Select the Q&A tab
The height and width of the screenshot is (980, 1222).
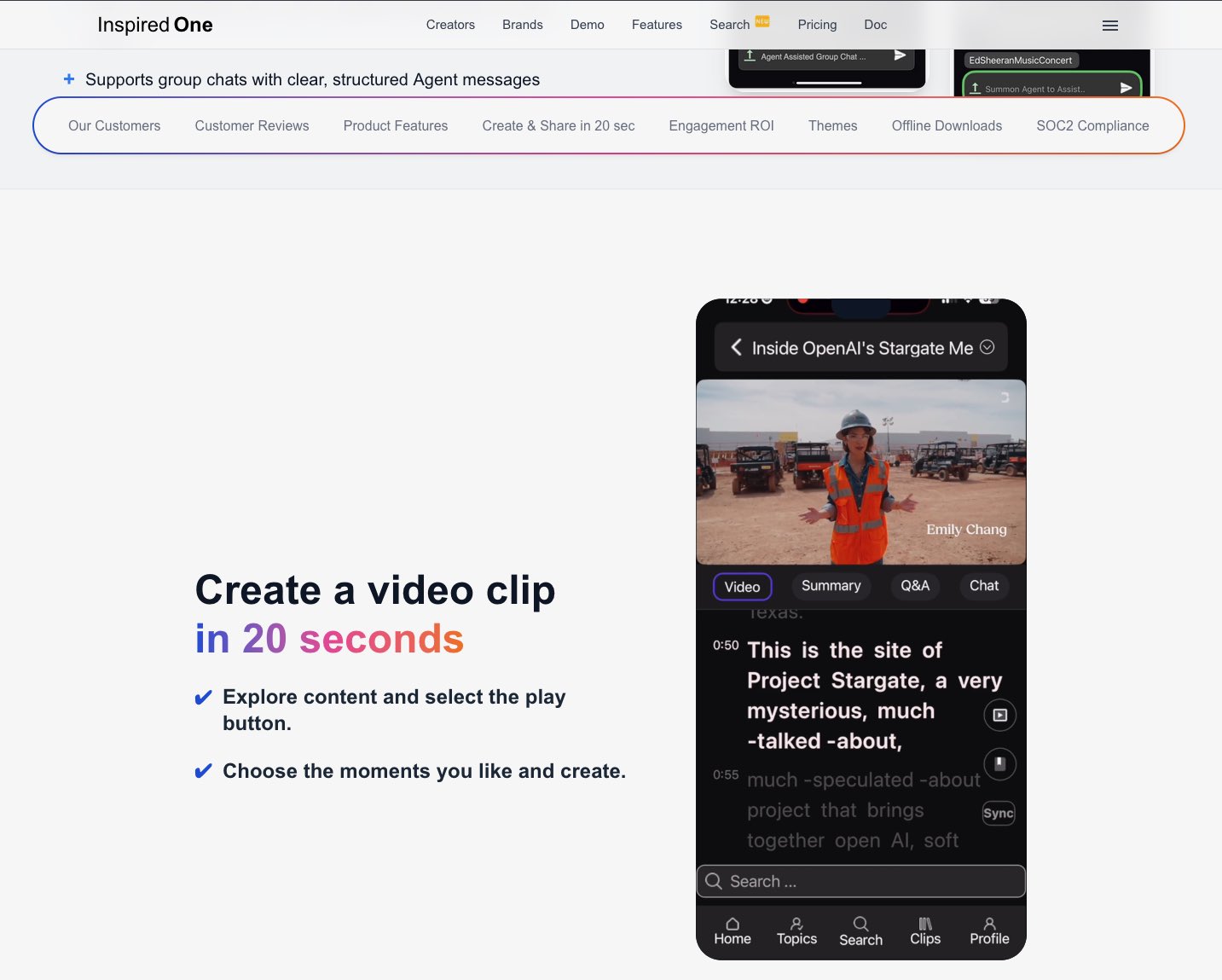pos(915,586)
